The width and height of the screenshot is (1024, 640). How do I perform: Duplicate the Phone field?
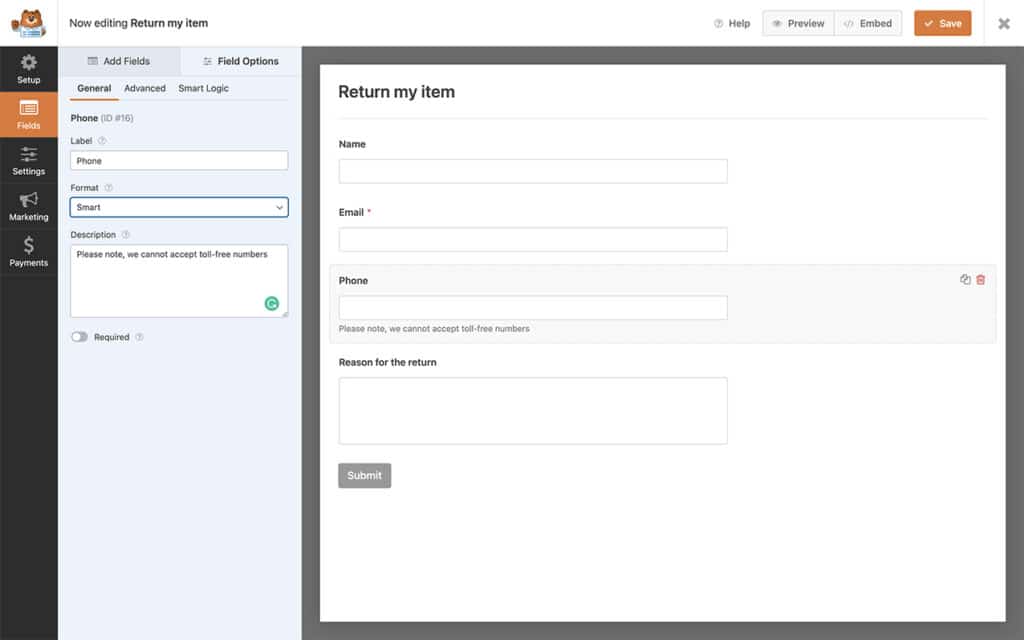click(x=963, y=280)
